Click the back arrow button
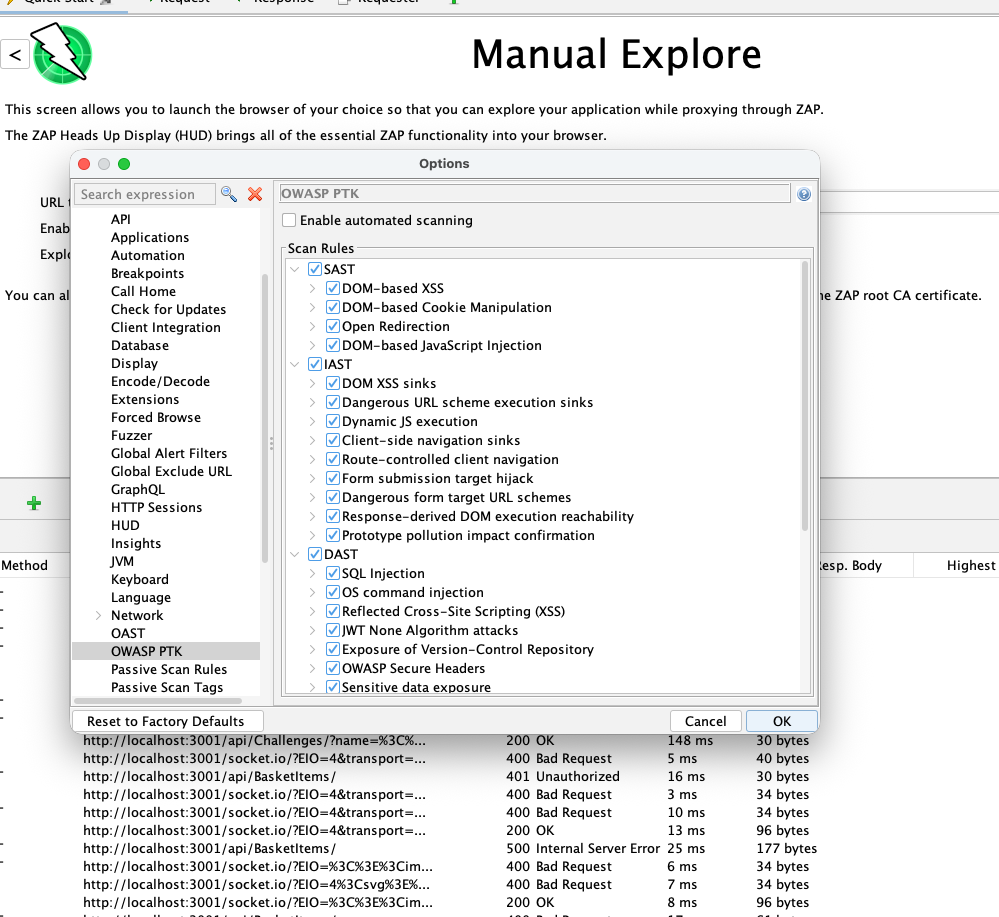The width and height of the screenshot is (999, 917). 15,55
